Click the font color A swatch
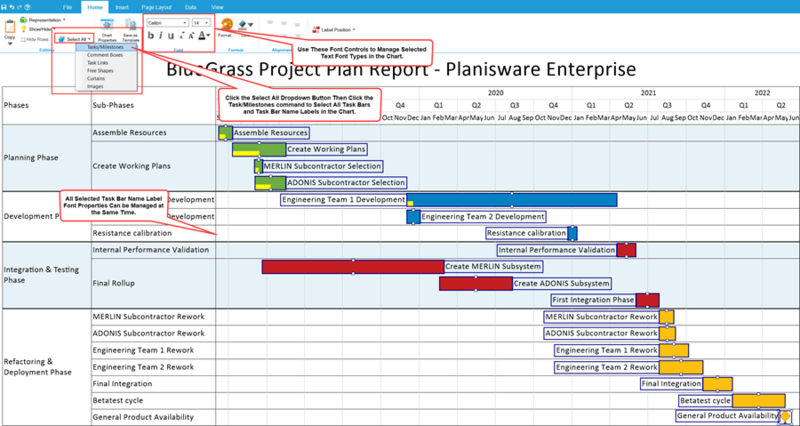 202,36
